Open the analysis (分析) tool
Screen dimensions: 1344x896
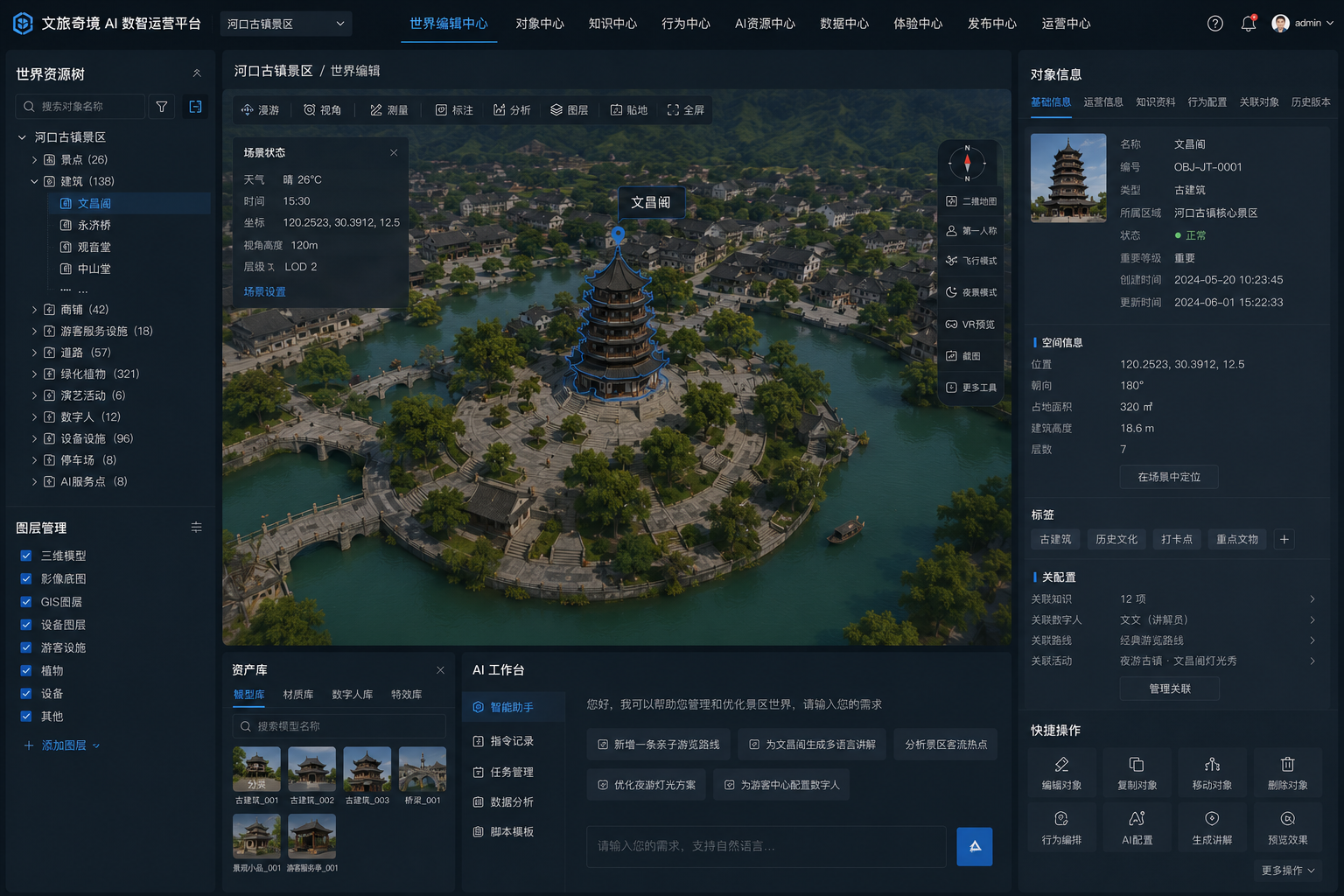[x=512, y=110]
